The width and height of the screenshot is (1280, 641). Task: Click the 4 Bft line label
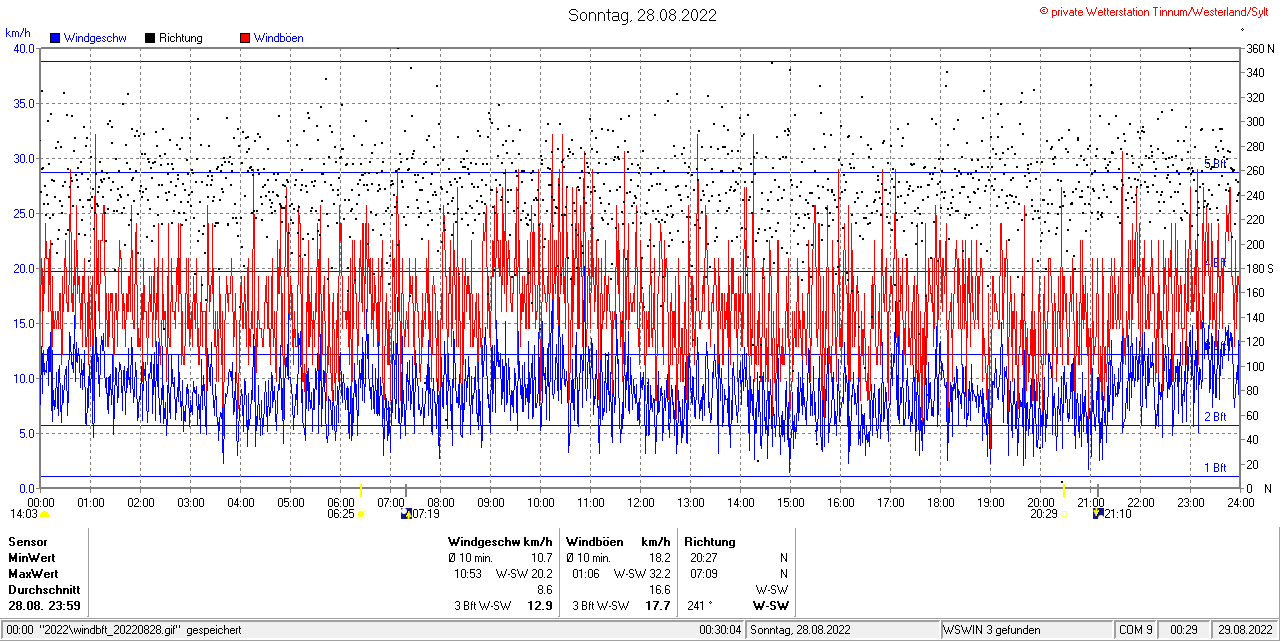[x=1214, y=262]
